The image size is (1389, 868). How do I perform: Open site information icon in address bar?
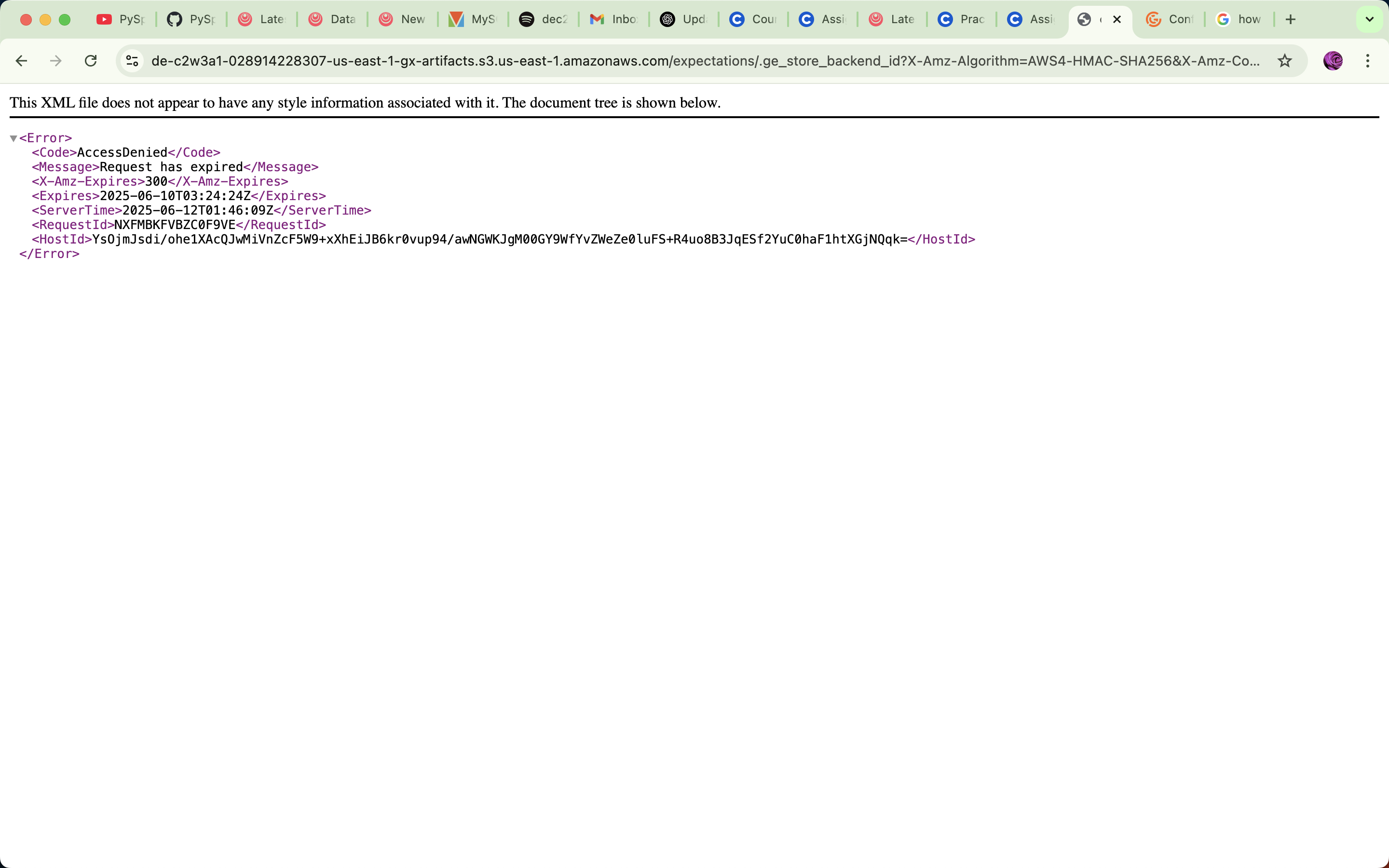[133, 61]
